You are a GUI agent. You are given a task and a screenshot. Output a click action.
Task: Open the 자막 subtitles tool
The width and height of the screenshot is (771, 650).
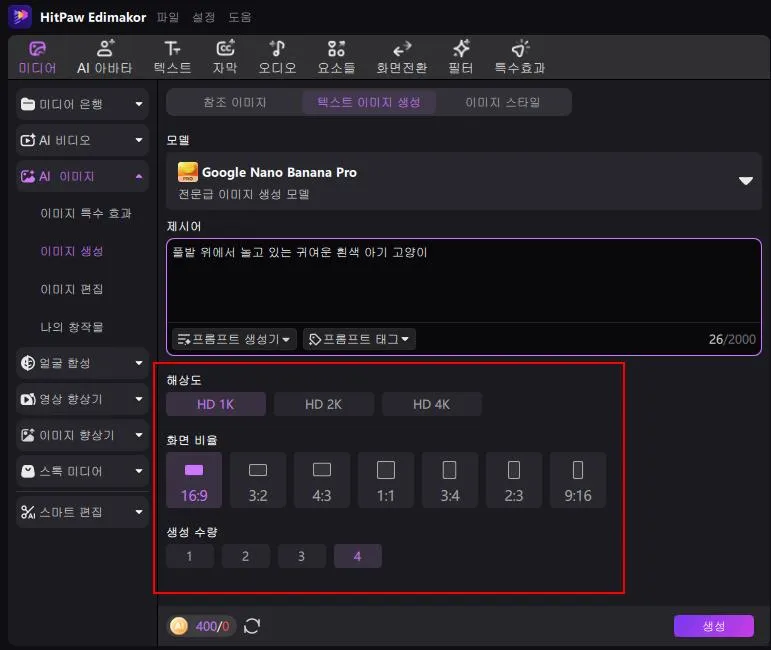pos(225,58)
